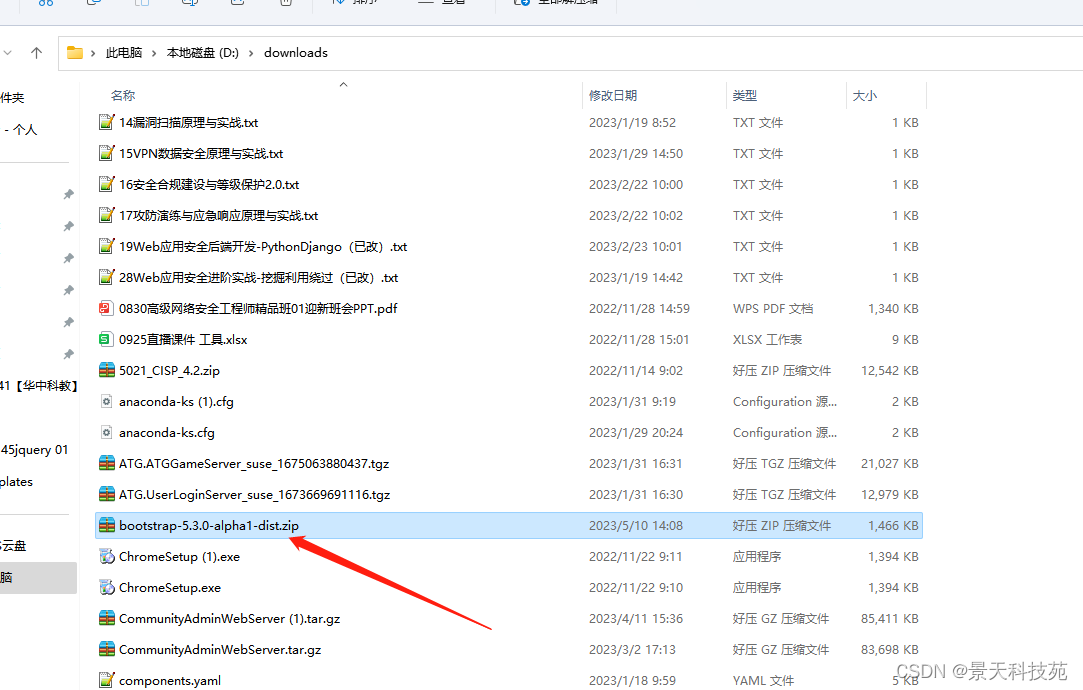
Task: Select the icon of 14漏洞扫描原理与实战.txt
Action: point(106,122)
